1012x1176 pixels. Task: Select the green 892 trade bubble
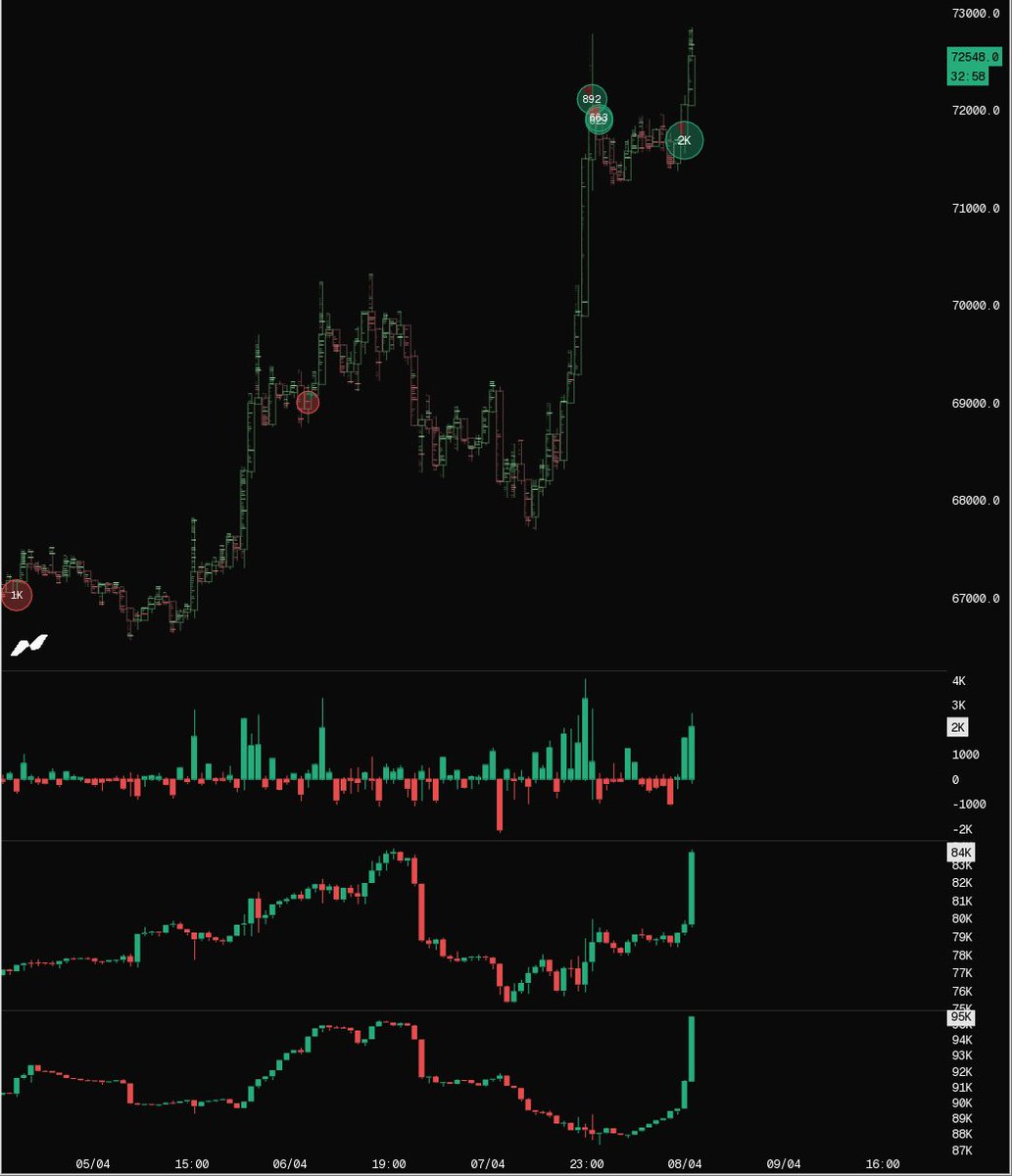[592, 99]
